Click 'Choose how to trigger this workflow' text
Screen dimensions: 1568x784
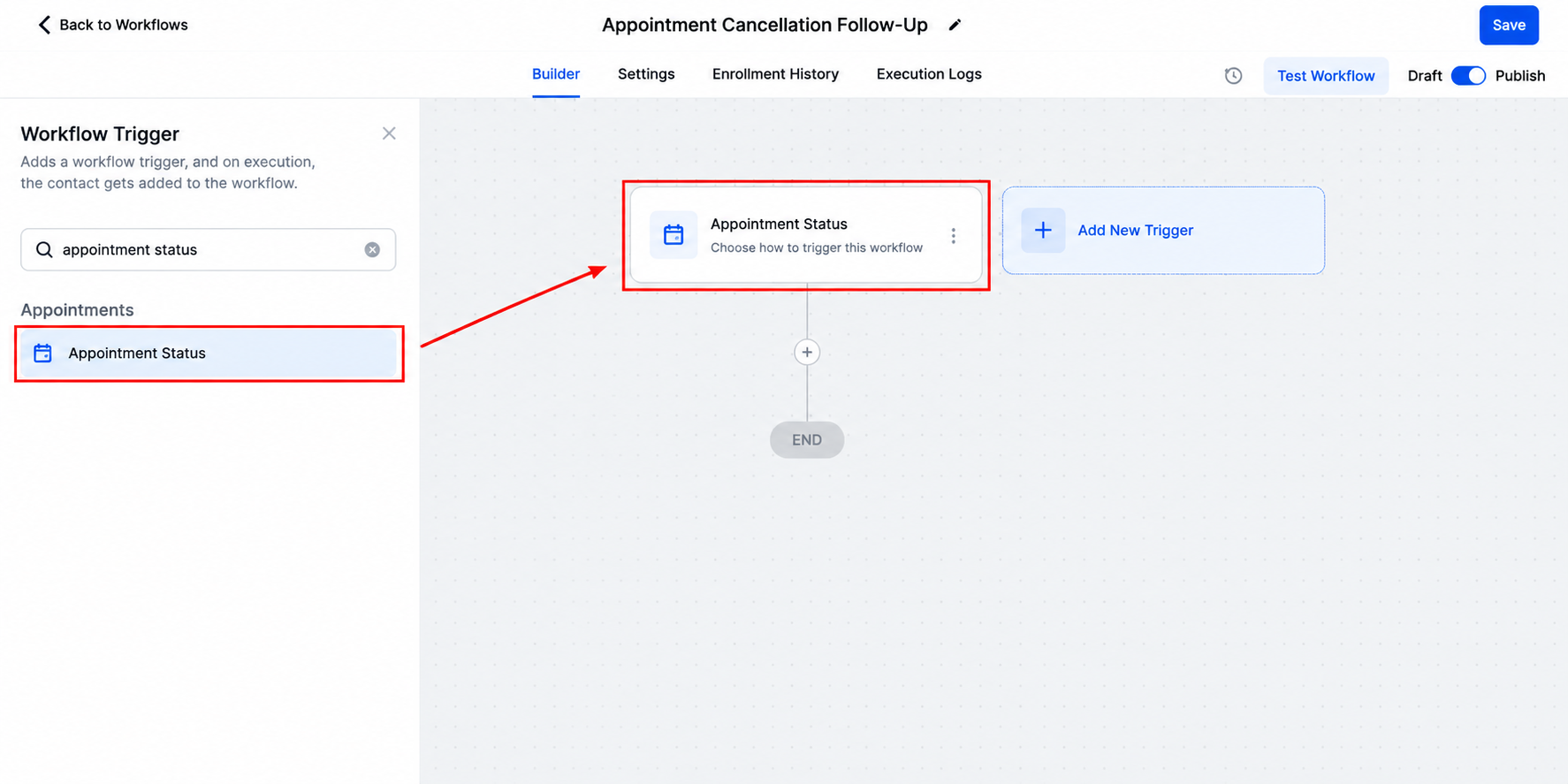click(817, 248)
